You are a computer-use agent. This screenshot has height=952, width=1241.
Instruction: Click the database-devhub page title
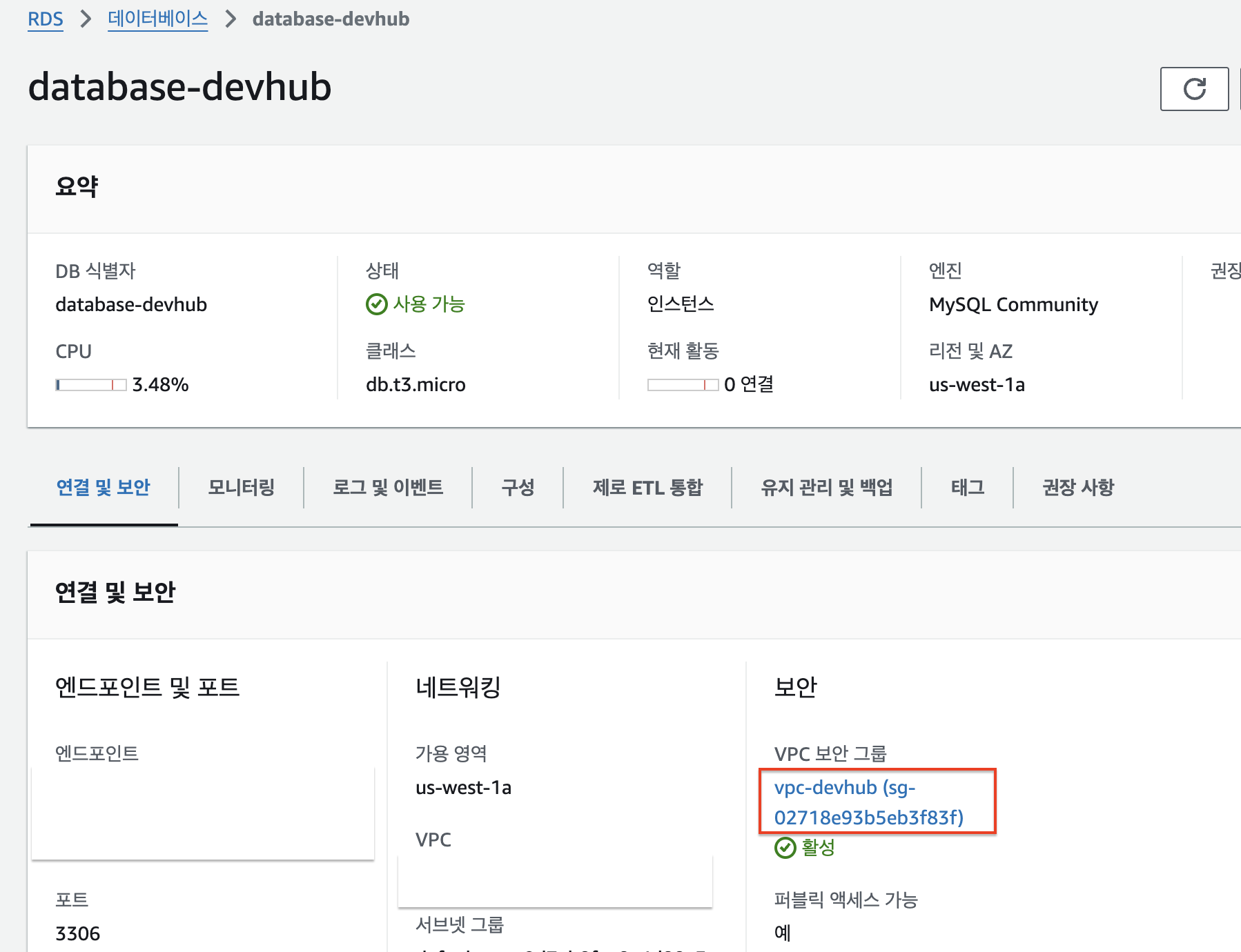[179, 87]
